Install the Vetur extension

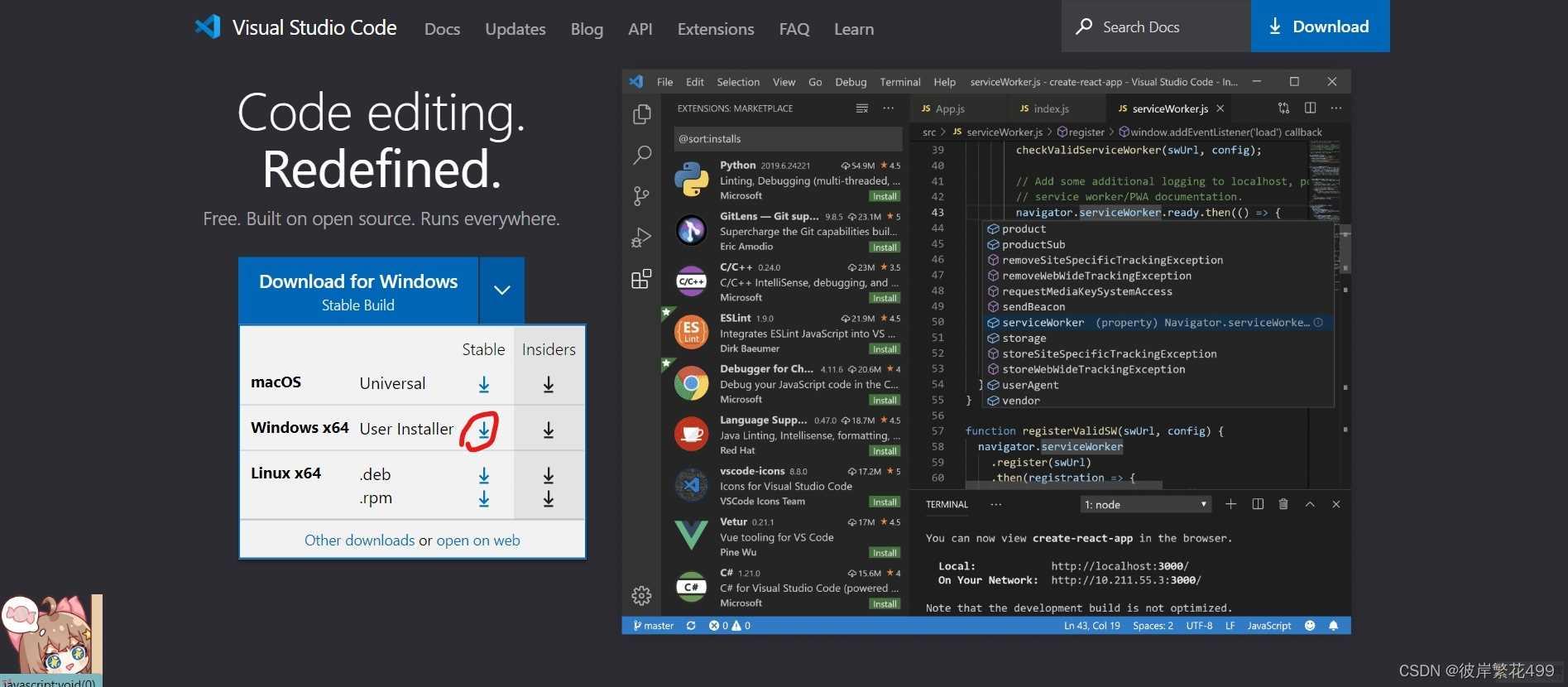885,553
